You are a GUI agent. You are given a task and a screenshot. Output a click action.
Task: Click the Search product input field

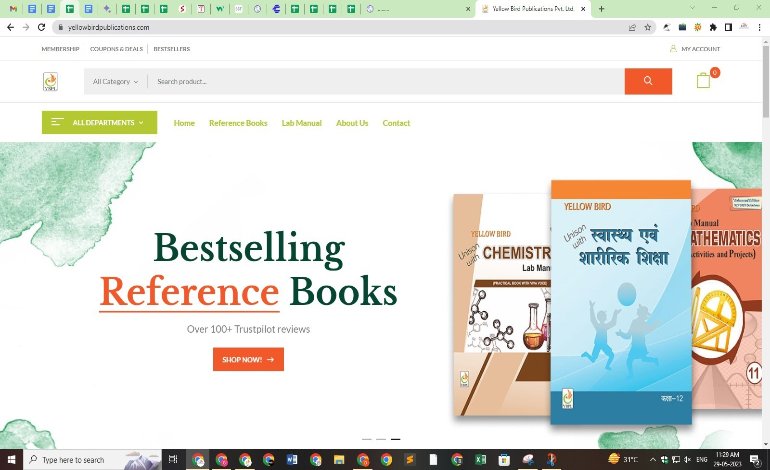(x=385, y=82)
